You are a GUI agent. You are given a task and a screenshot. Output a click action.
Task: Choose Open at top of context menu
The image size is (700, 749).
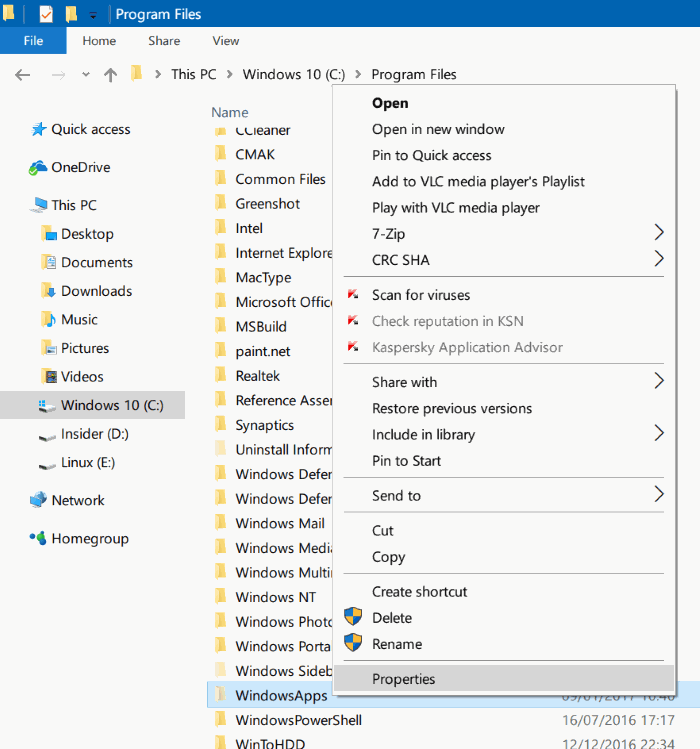(x=504, y=103)
